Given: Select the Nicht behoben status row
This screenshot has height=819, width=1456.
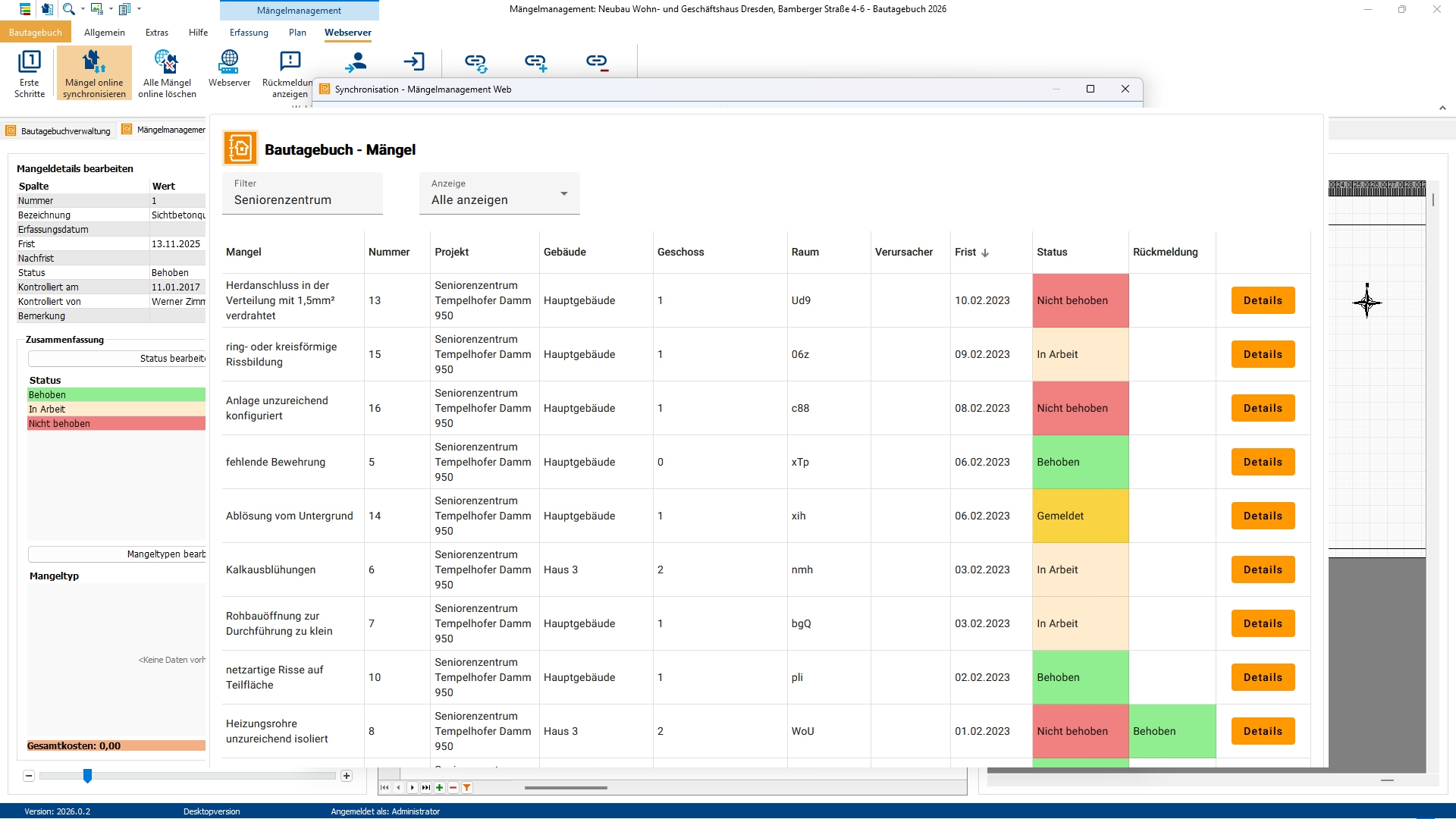Looking at the screenshot, I should tap(115, 424).
